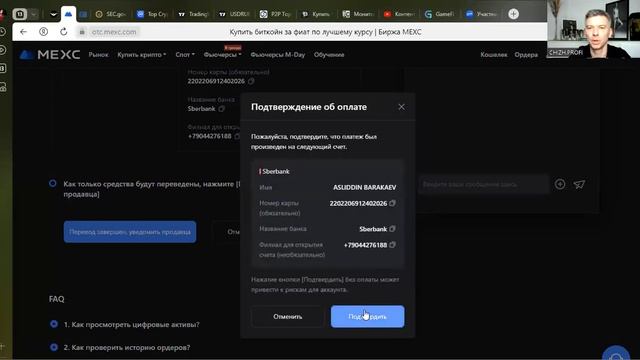Open Рынок in the MEXC menu
The image size is (640, 360).
98,55
